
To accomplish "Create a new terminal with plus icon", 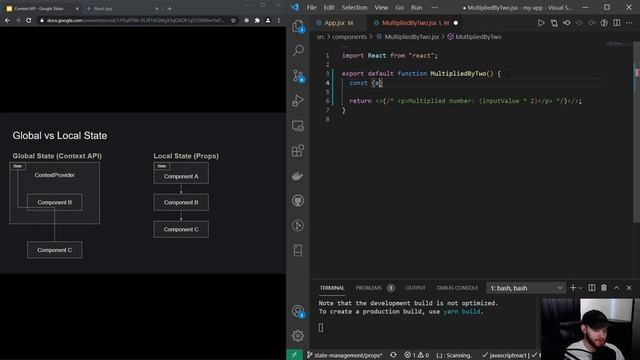I will click(573, 288).
